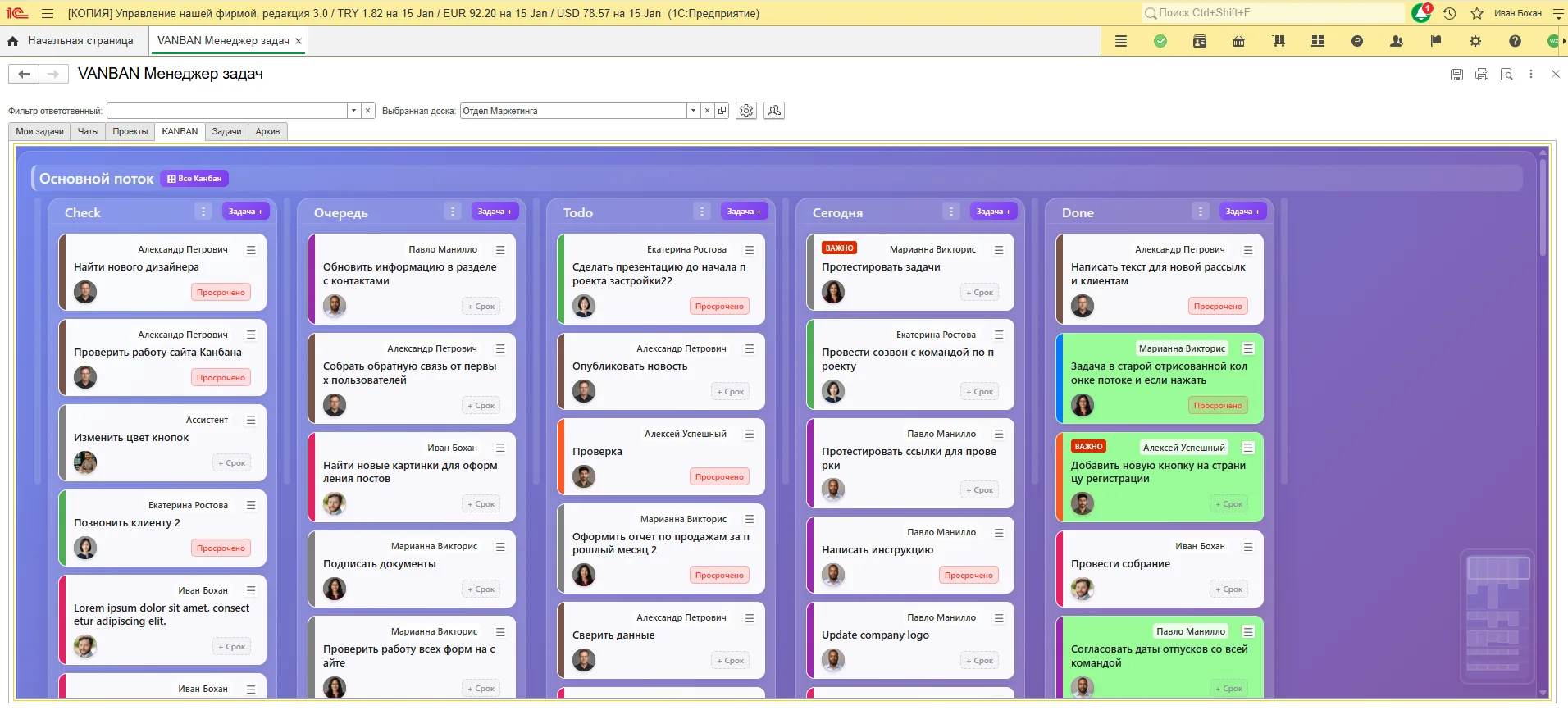Click the search field Поиск
1568x710 pixels.
click(x=1273, y=13)
